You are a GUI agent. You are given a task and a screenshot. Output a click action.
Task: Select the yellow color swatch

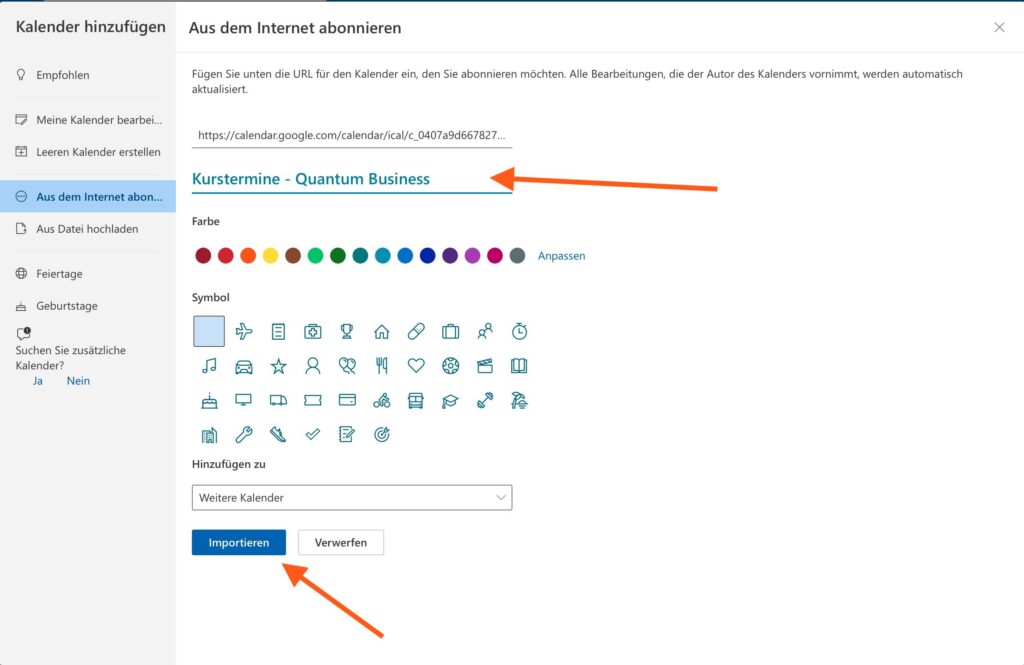tap(270, 256)
